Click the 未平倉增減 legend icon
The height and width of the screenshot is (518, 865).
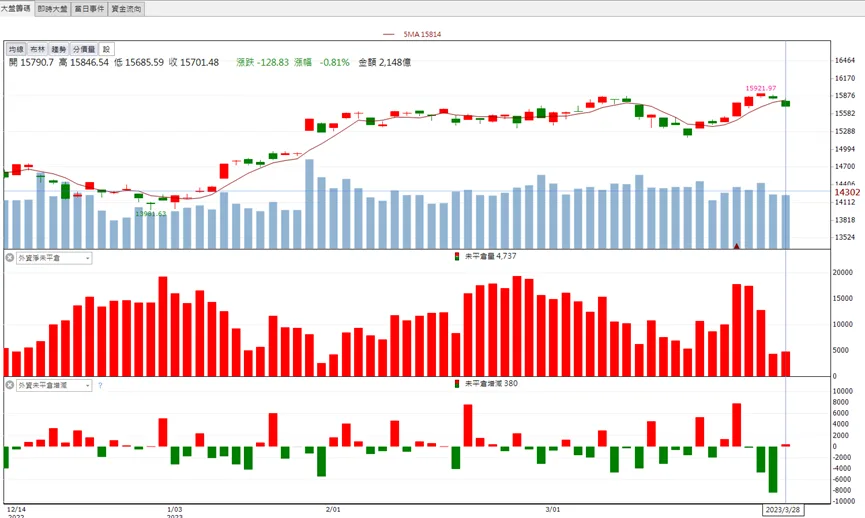pyautogui.click(x=457, y=383)
